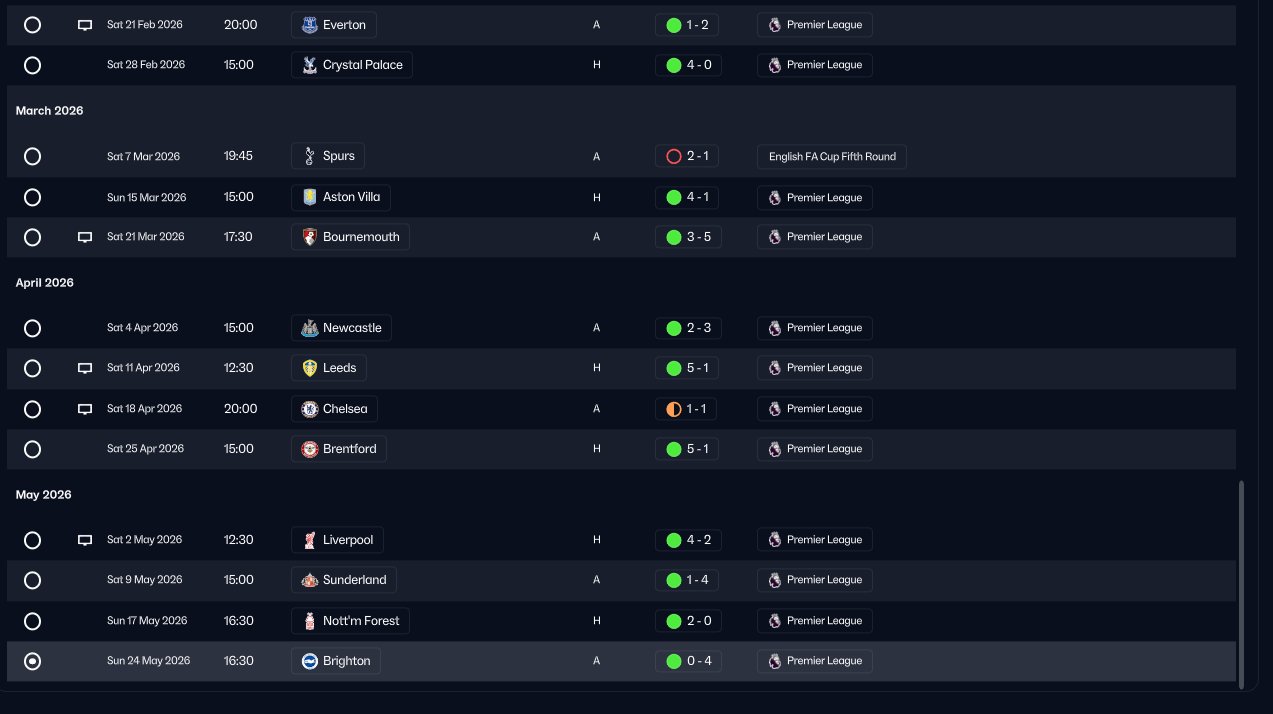The height and width of the screenshot is (714, 1273).
Task: Click the Spurs club badge icon
Action: pos(309,156)
